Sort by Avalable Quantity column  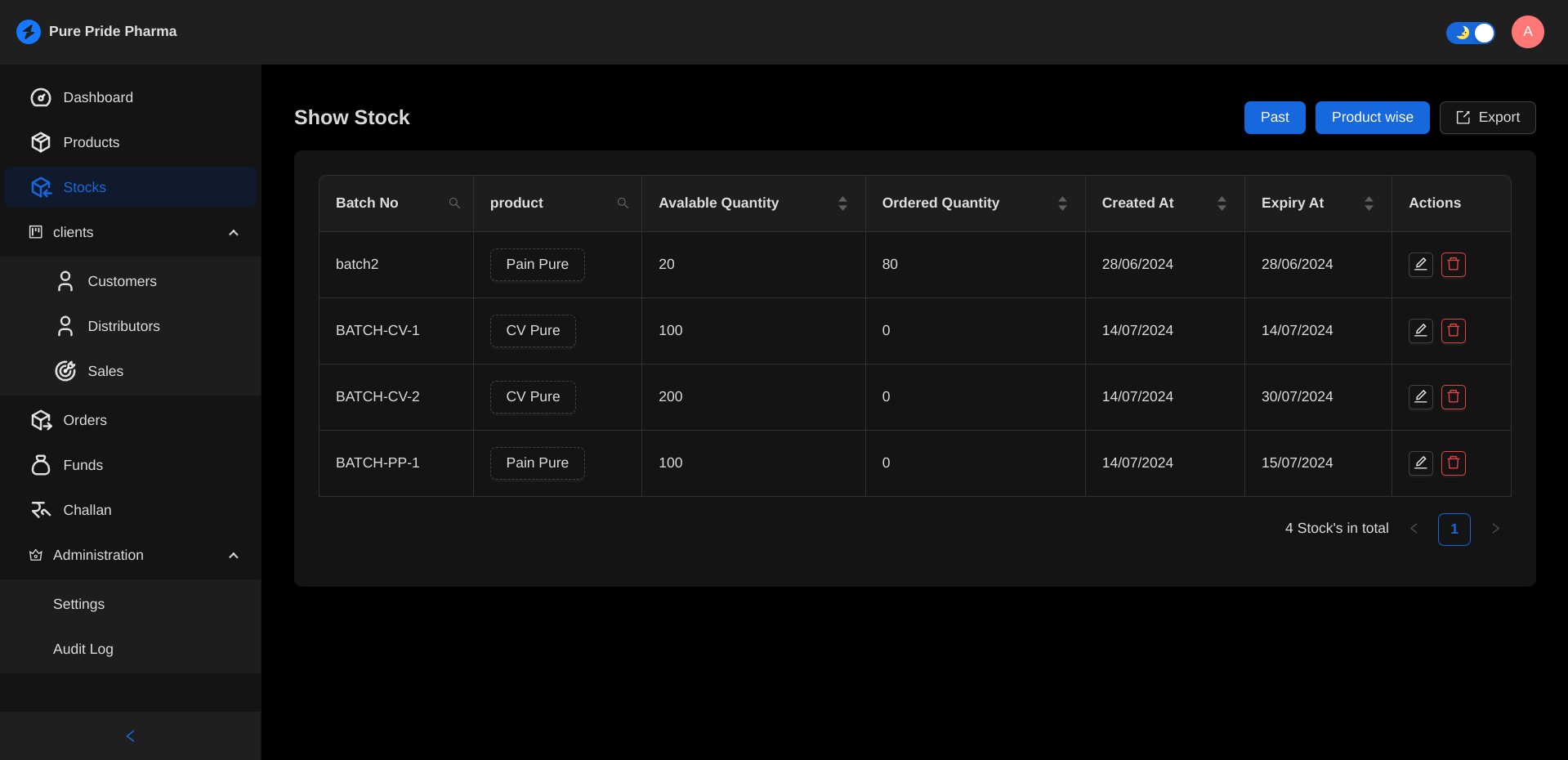(x=842, y=203)
